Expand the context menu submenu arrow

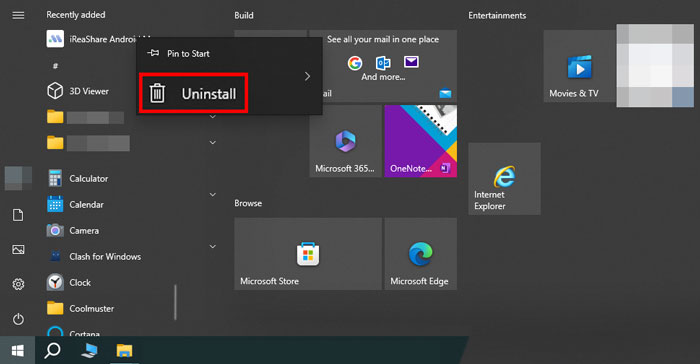307,76
